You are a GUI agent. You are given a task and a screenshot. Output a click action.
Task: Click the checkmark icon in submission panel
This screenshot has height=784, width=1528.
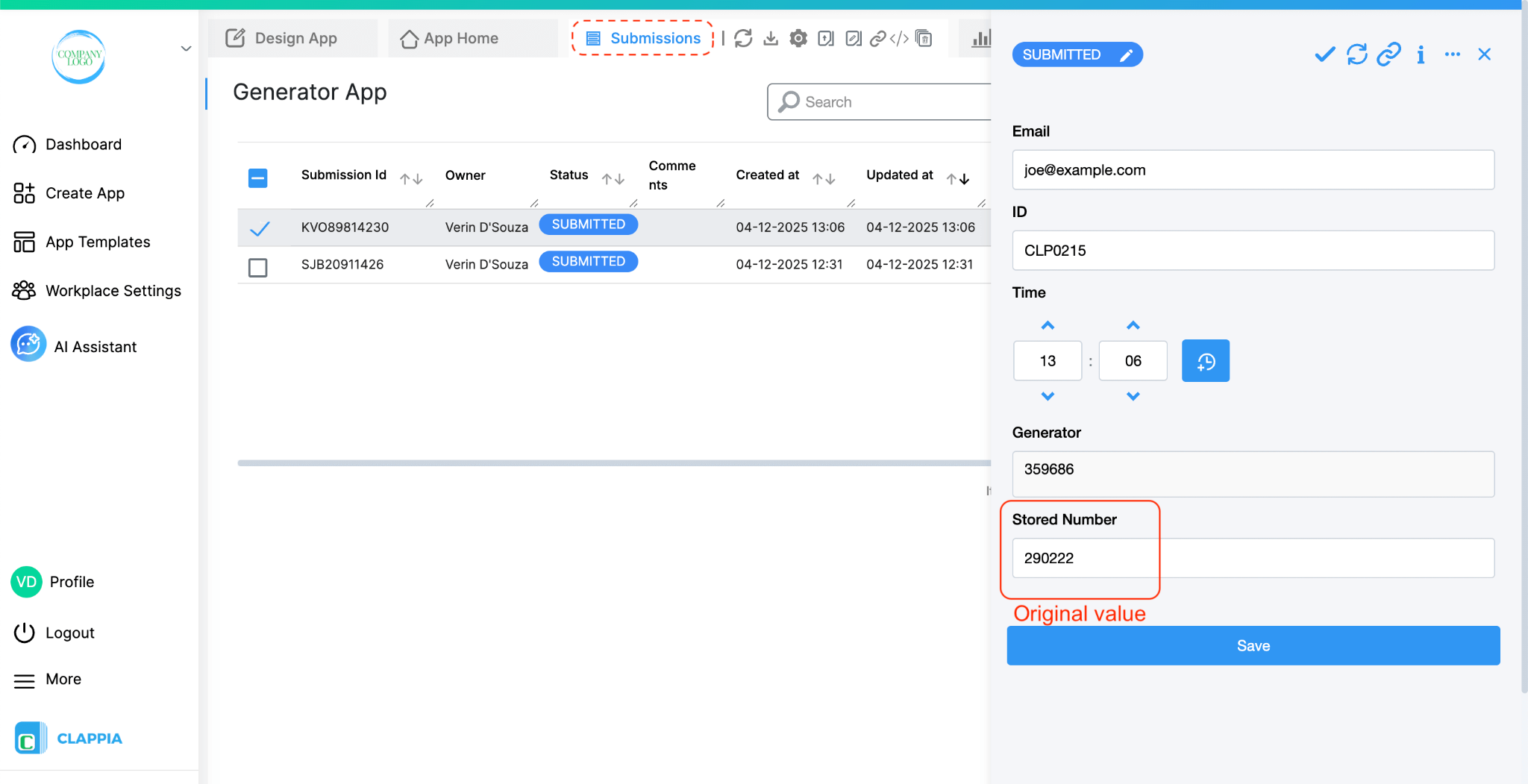tap(1324, 54)
